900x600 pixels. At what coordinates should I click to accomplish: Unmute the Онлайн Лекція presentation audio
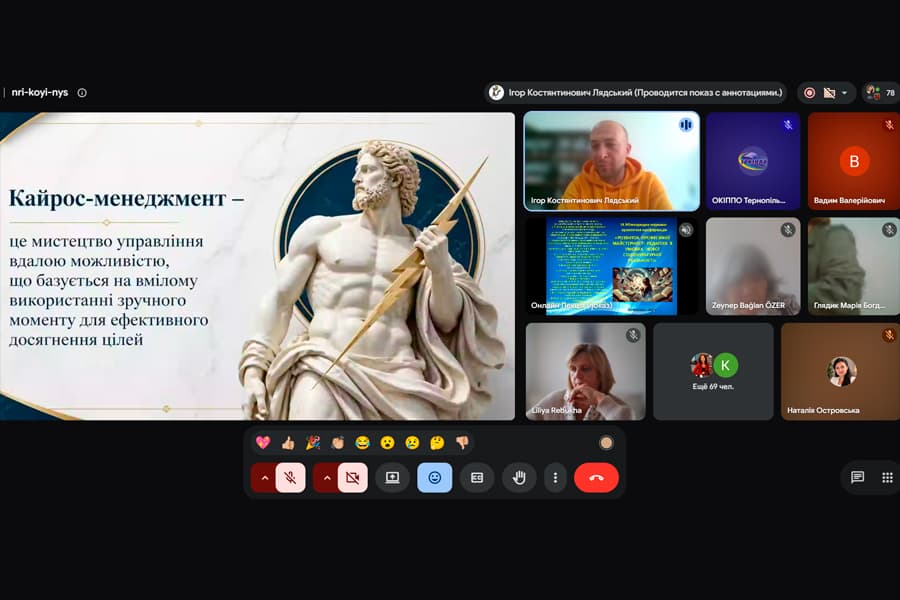tap(686, 230)
